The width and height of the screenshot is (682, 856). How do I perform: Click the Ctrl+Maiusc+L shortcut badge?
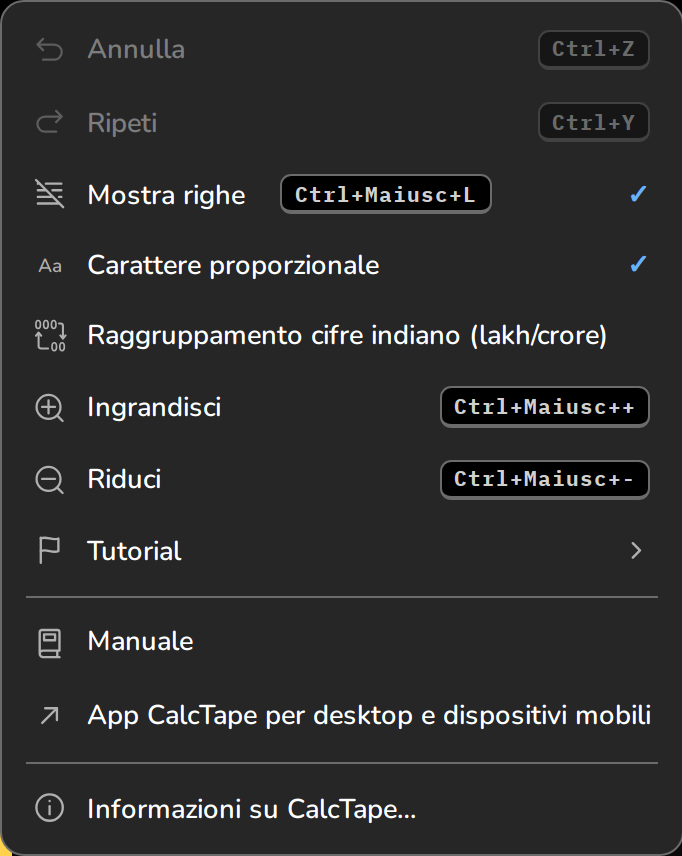pyautogui.click(x=386, y=194)
